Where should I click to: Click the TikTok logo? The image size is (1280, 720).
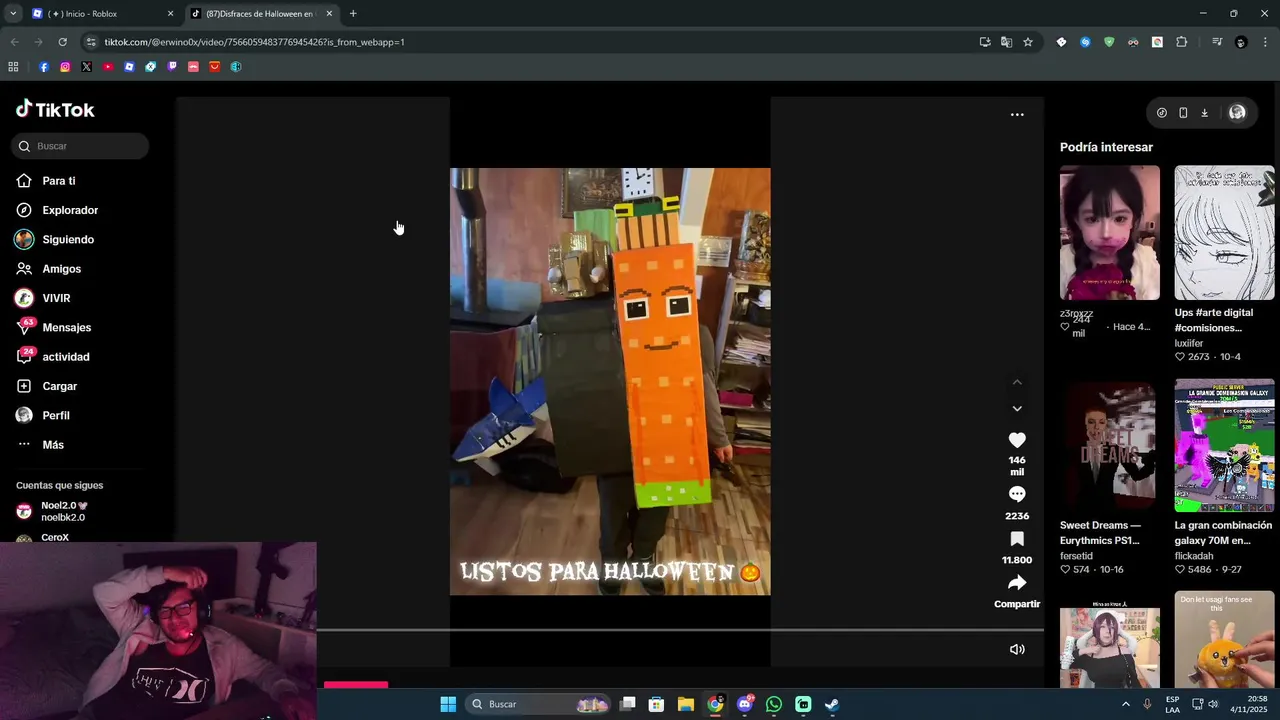coord(55,110)
